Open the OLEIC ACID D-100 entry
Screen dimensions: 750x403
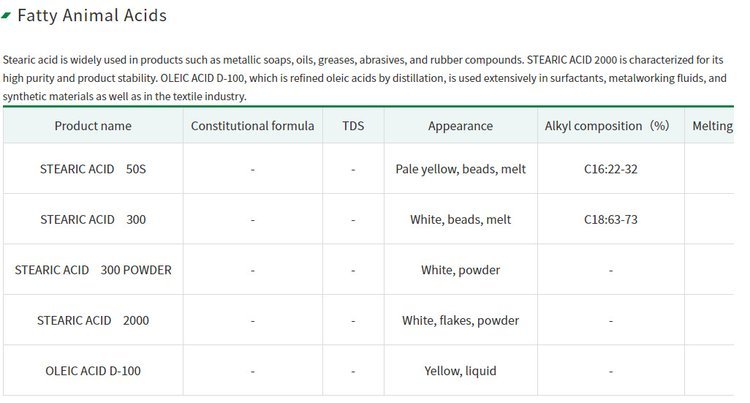pyautogui.click(x=93, y=371)
